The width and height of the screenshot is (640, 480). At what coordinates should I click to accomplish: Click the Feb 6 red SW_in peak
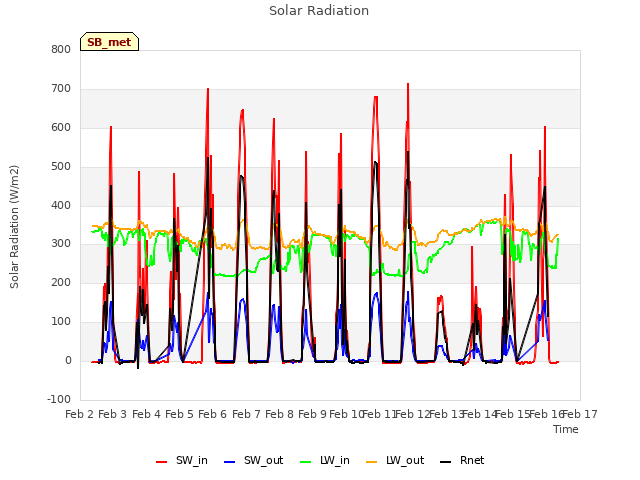click(x=208, y=89)
